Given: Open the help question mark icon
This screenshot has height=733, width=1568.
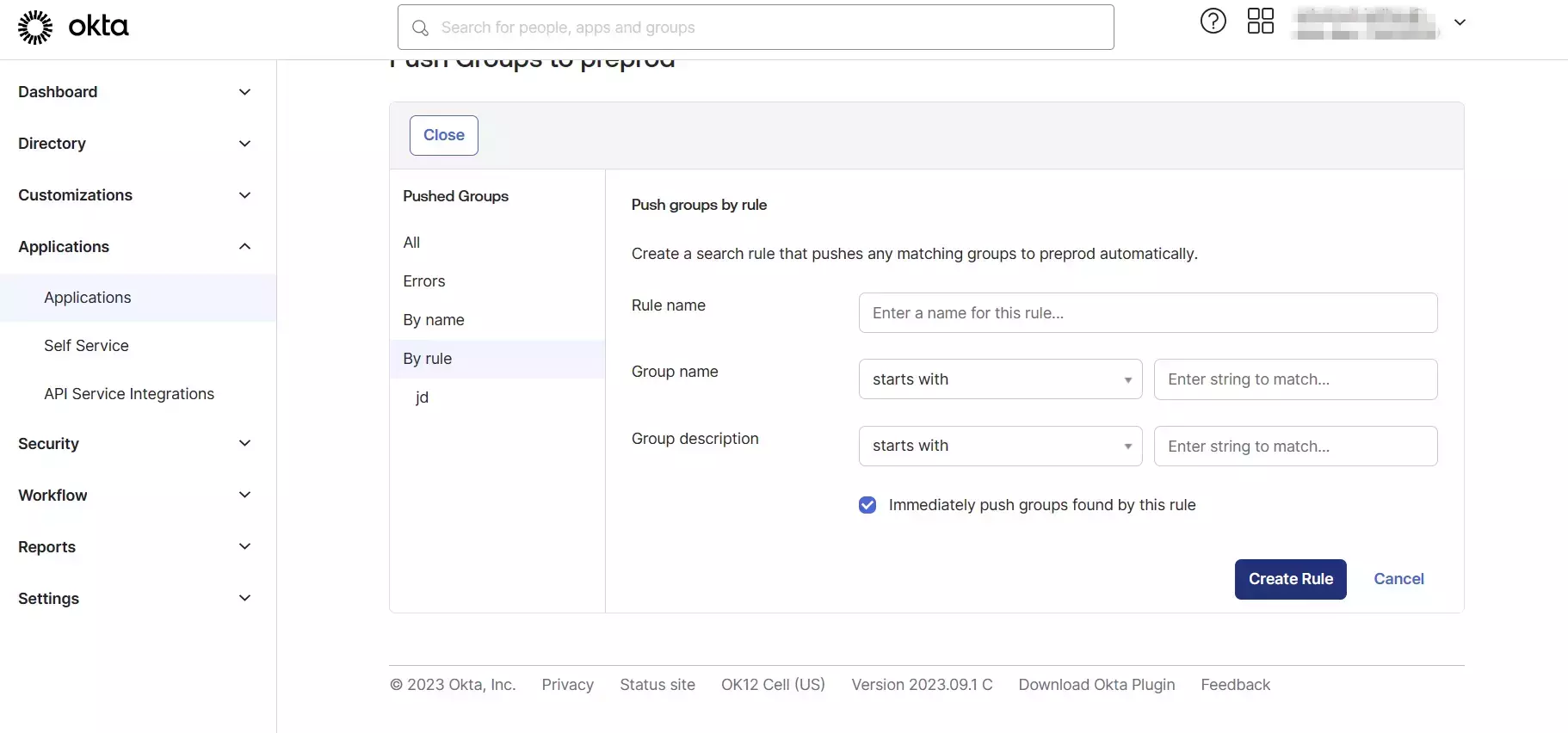Looking at the screenshot, I should pos(1213,21).
